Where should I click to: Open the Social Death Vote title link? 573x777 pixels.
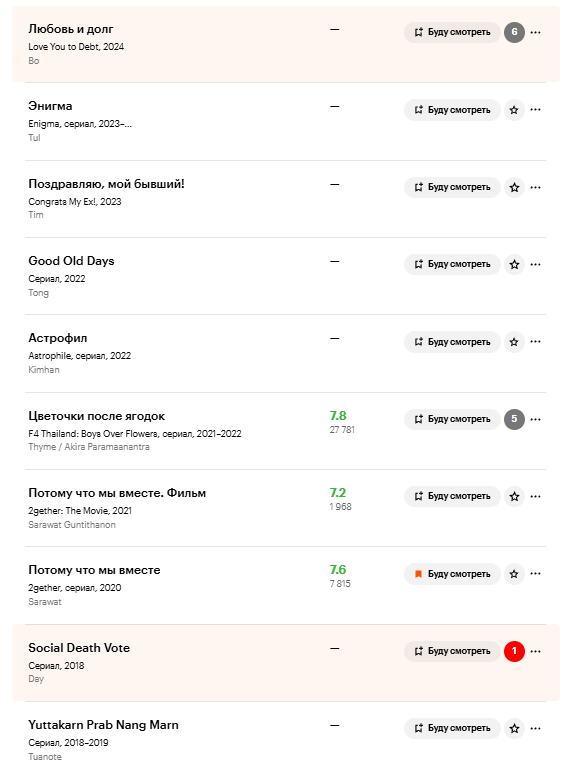79,648
